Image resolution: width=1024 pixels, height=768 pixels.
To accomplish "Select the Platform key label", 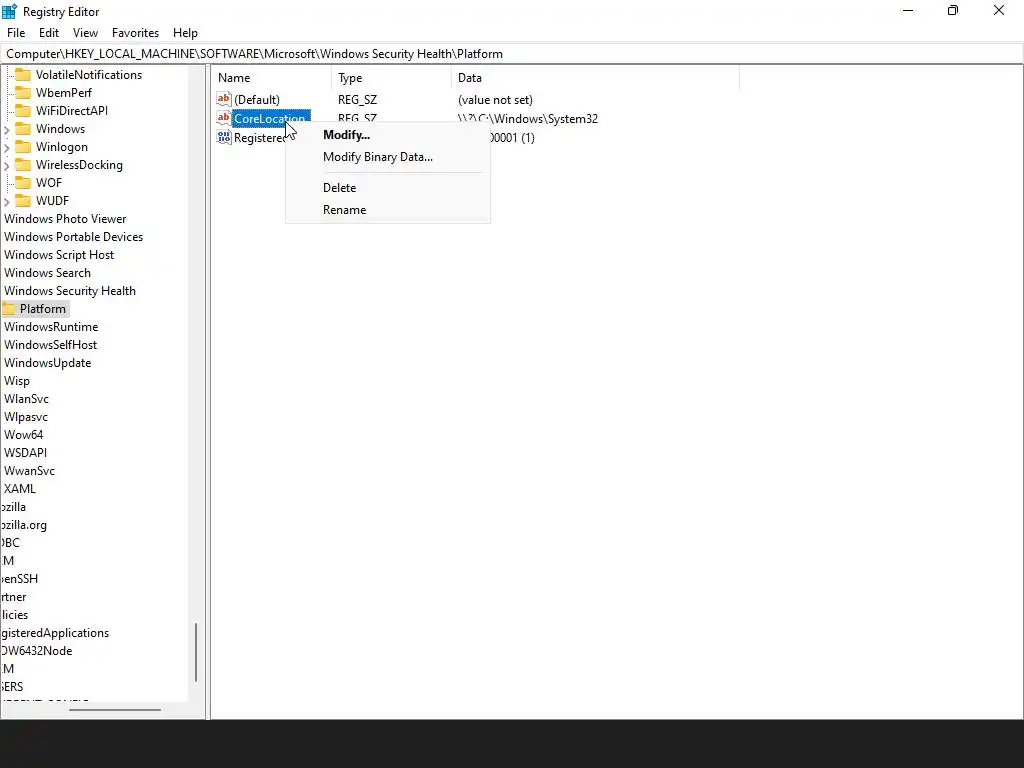I will (42, 309).
